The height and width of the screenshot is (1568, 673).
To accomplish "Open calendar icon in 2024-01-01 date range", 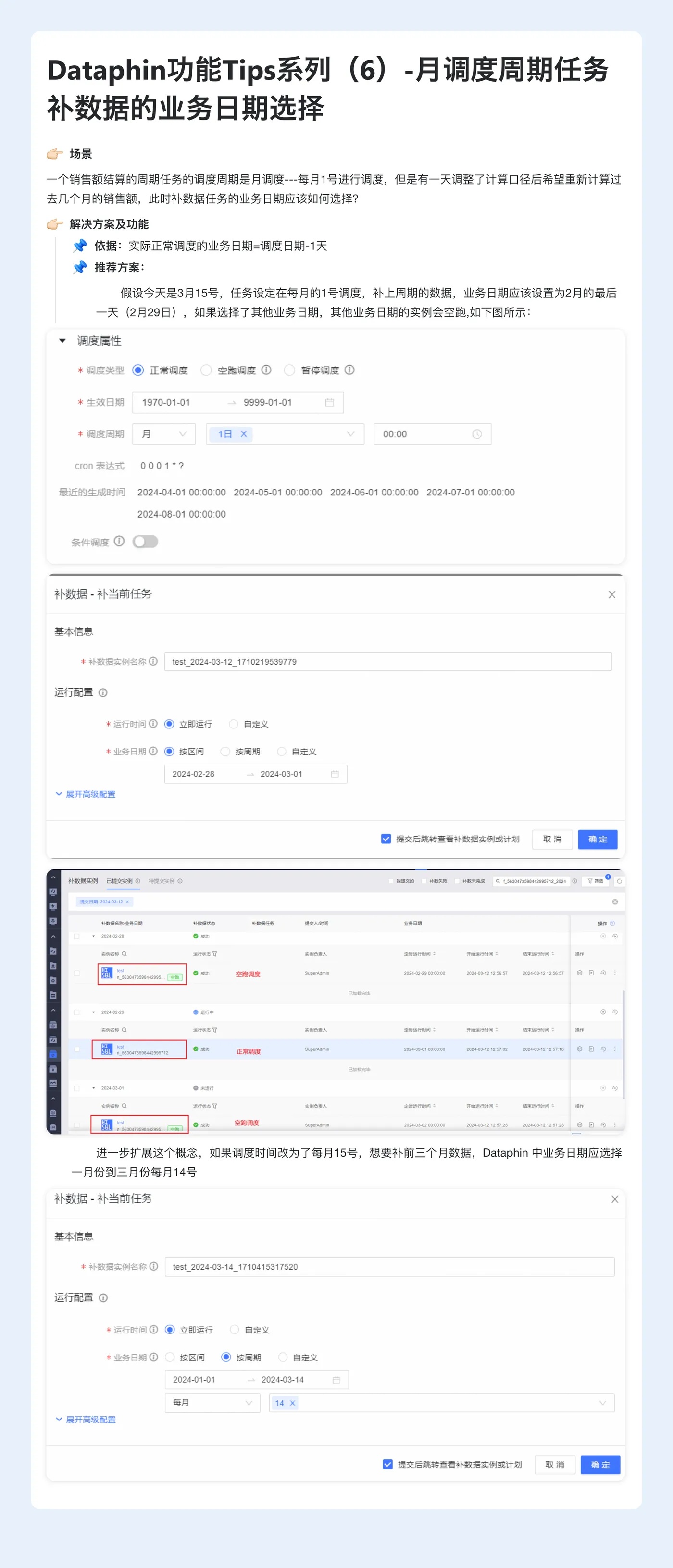I will (x=336, y=1380).
